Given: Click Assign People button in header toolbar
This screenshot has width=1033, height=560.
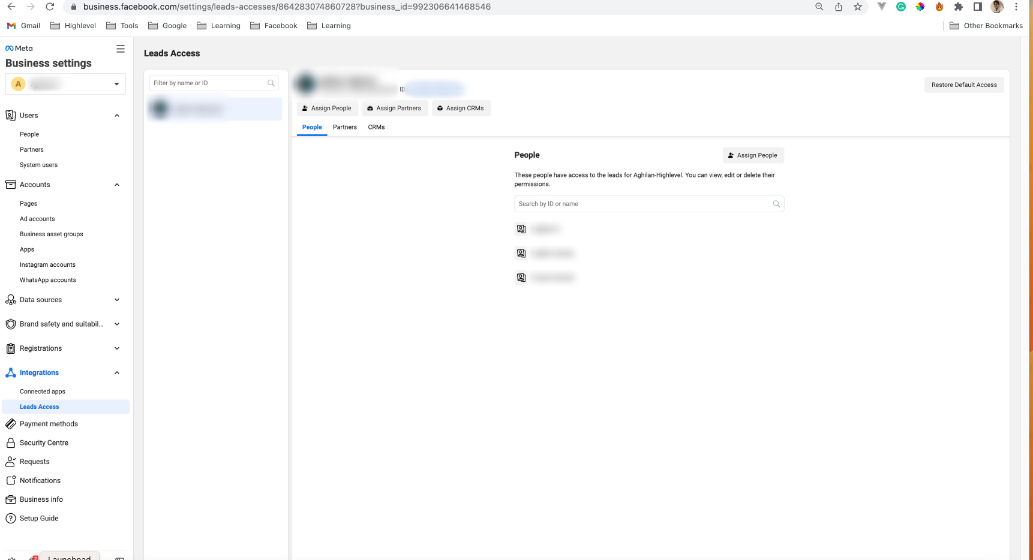Looking at the screenshot, I should coord(327,108).
